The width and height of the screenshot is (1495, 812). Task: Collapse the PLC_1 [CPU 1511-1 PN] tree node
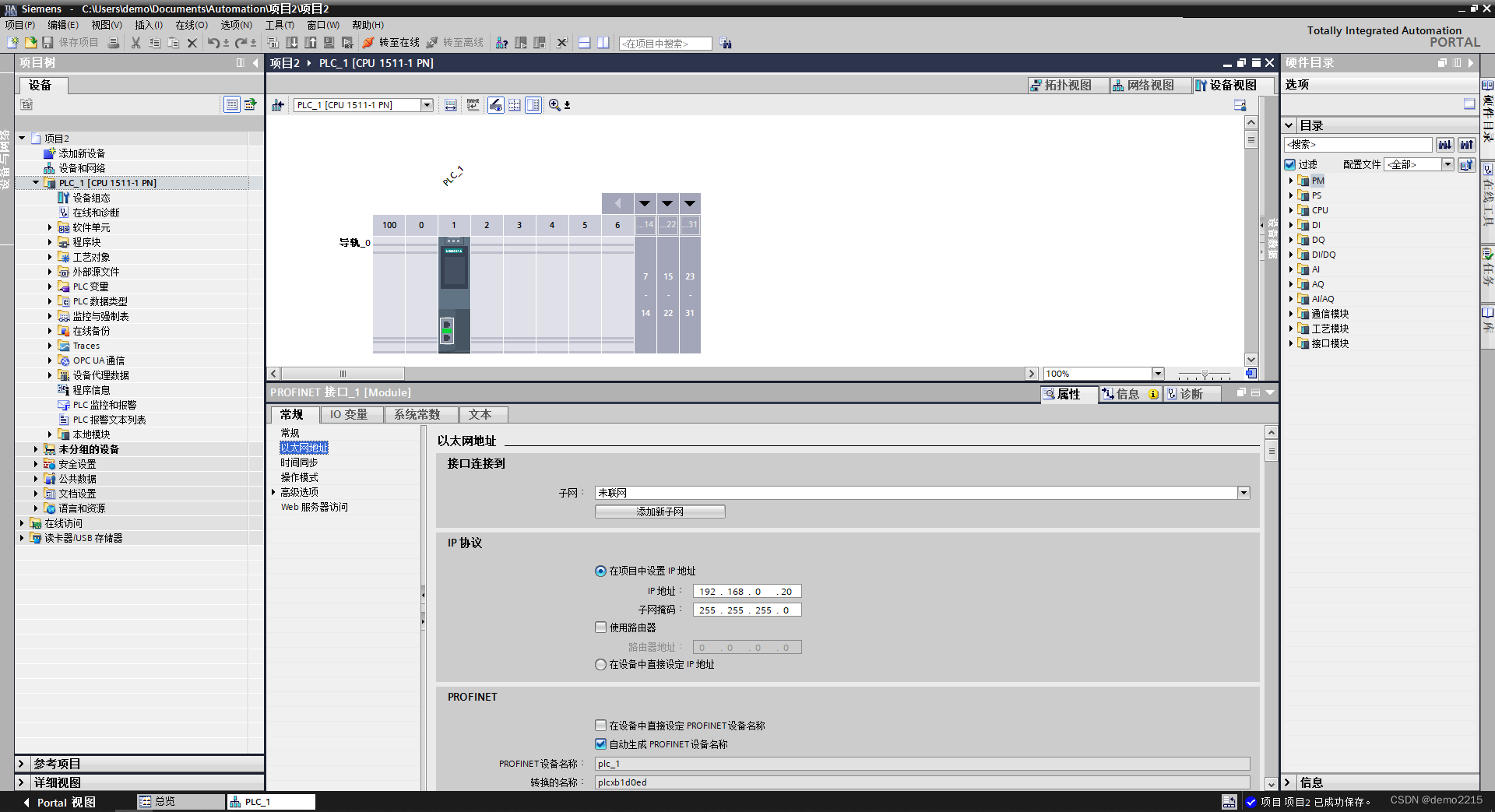[36, 183]
